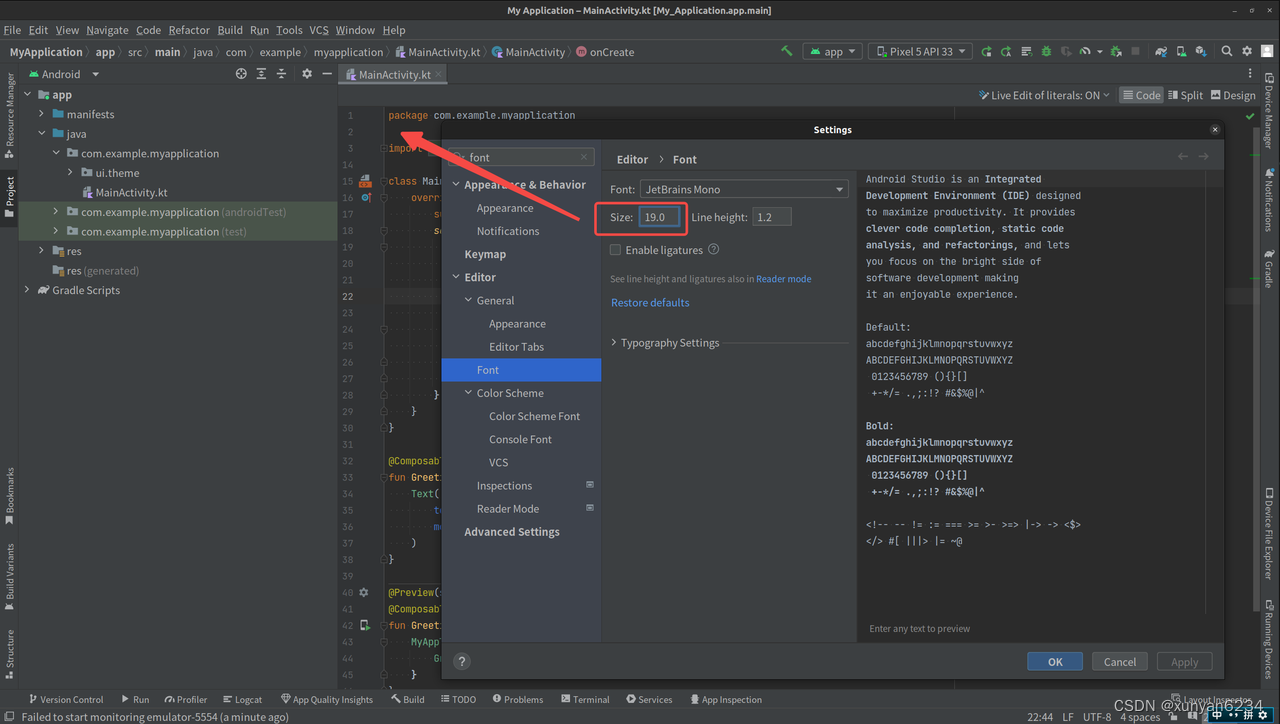
Task: Open the File menu
Action: pos(12,30)
